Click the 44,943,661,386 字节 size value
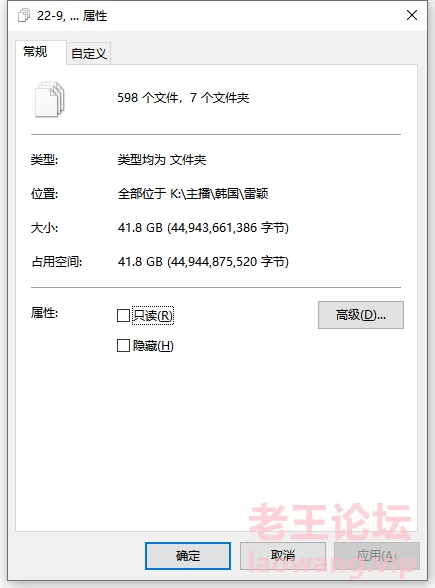The height and width of the screenshot is (588, 435). click(228, 228)
